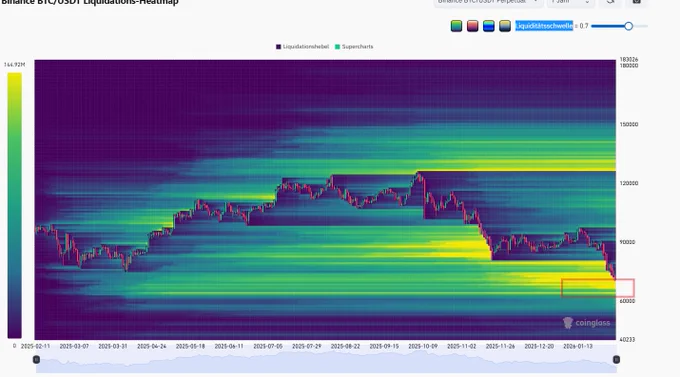
Task: Open the 1 Jahr timeframe dropdown
Action: 570,2
